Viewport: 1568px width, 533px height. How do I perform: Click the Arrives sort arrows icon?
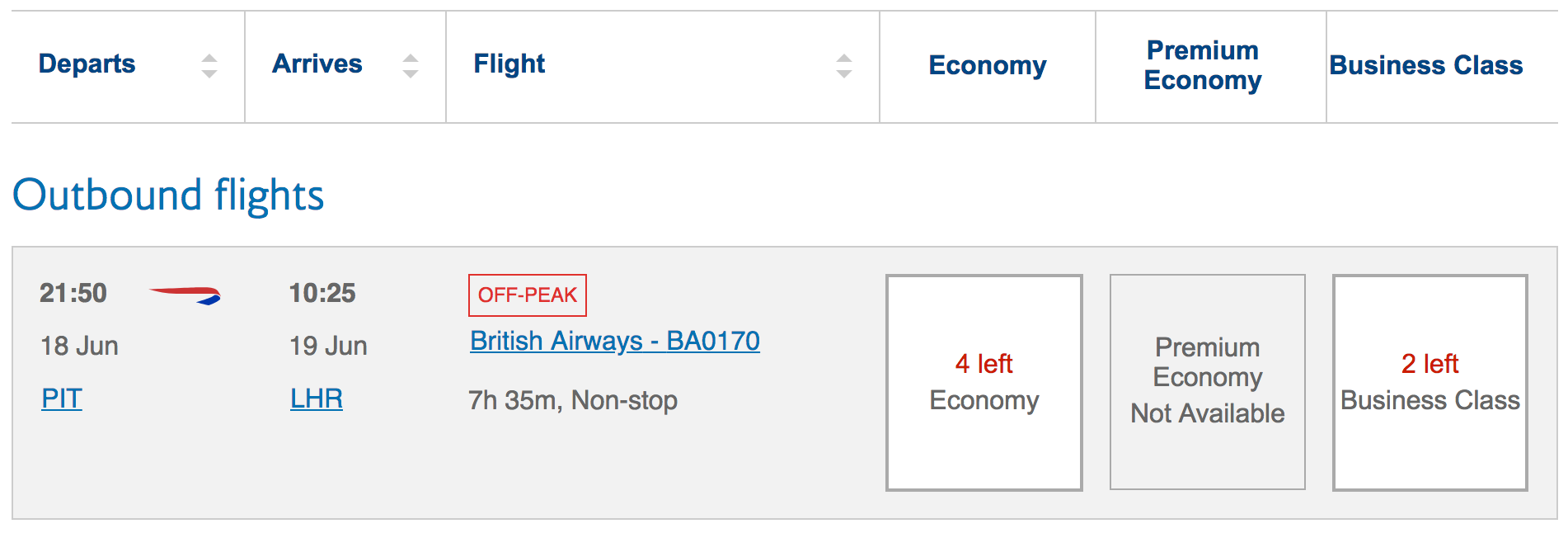point(411,66)
